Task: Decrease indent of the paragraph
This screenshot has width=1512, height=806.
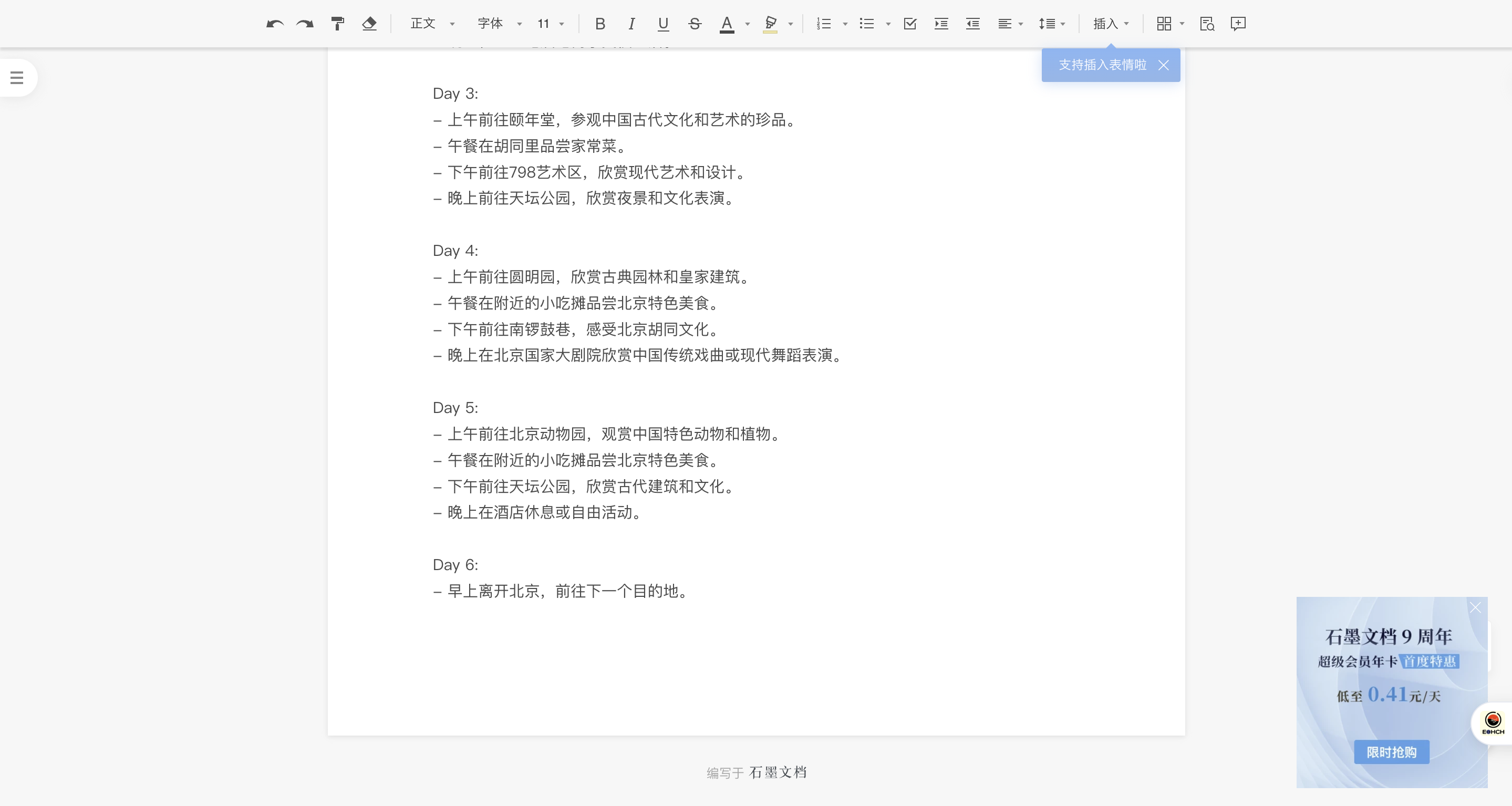Action: (x=972, y=24)
